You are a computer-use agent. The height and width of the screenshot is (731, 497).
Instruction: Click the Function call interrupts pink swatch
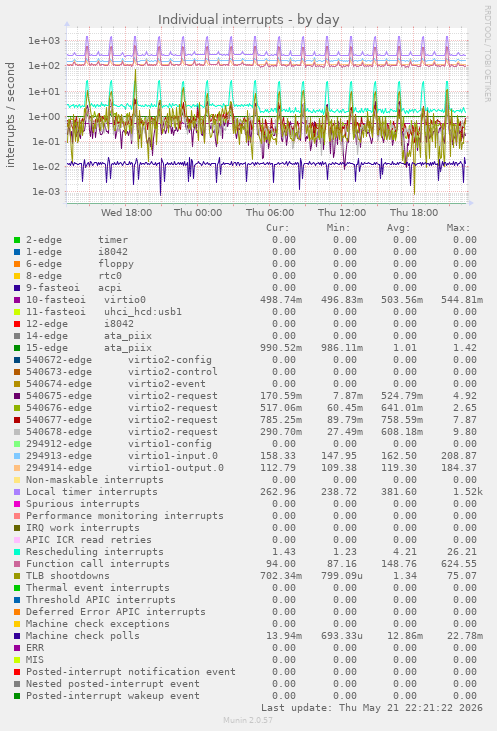17,564
